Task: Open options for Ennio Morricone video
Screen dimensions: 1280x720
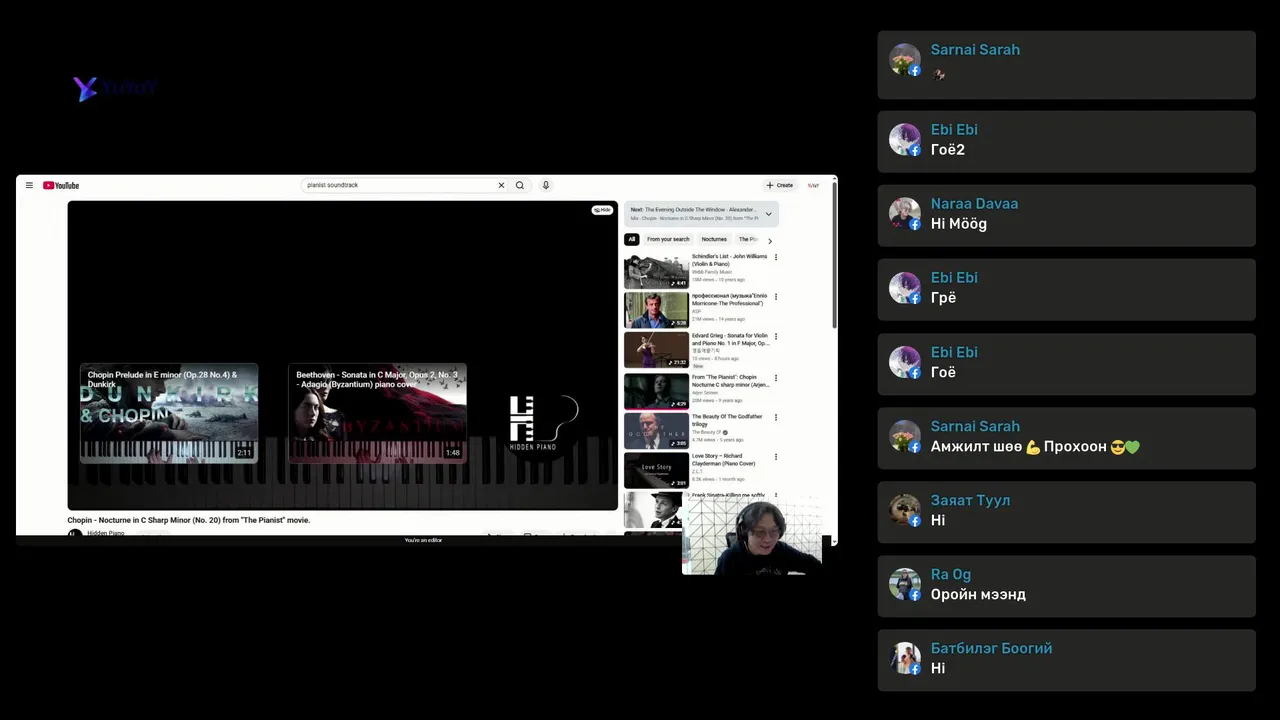Action: click(x=776, y=297)
